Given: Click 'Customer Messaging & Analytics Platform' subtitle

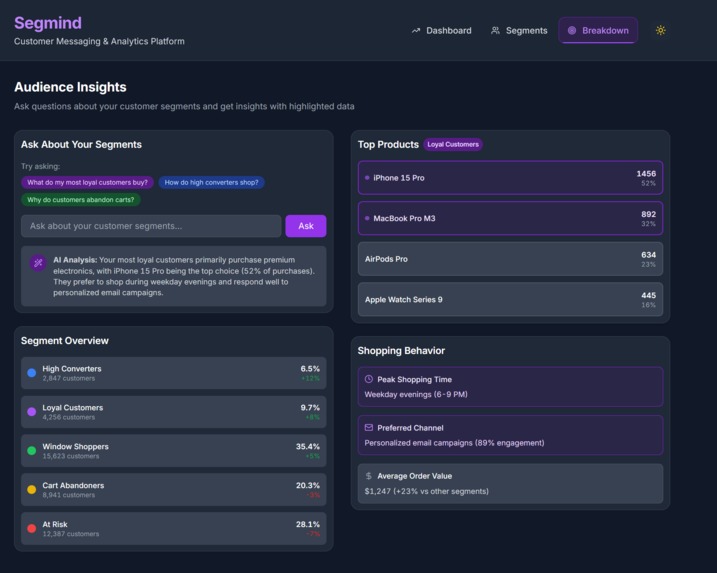Looking at the screenshot, I should coord(99,41).
